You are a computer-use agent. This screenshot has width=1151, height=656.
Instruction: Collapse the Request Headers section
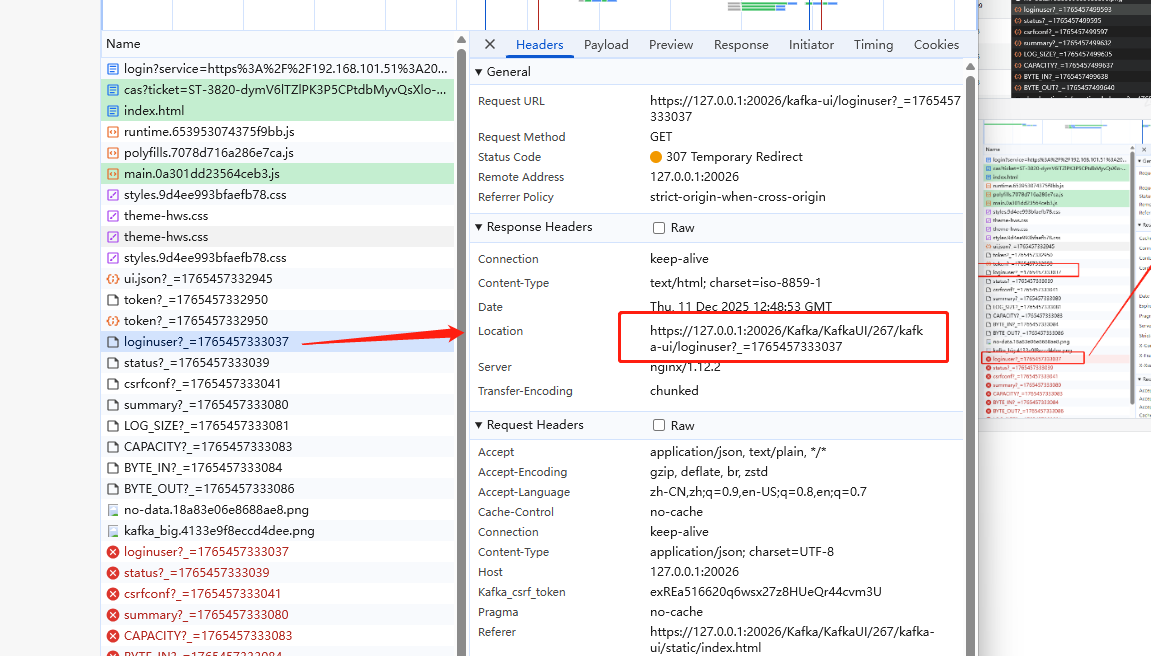479,426
